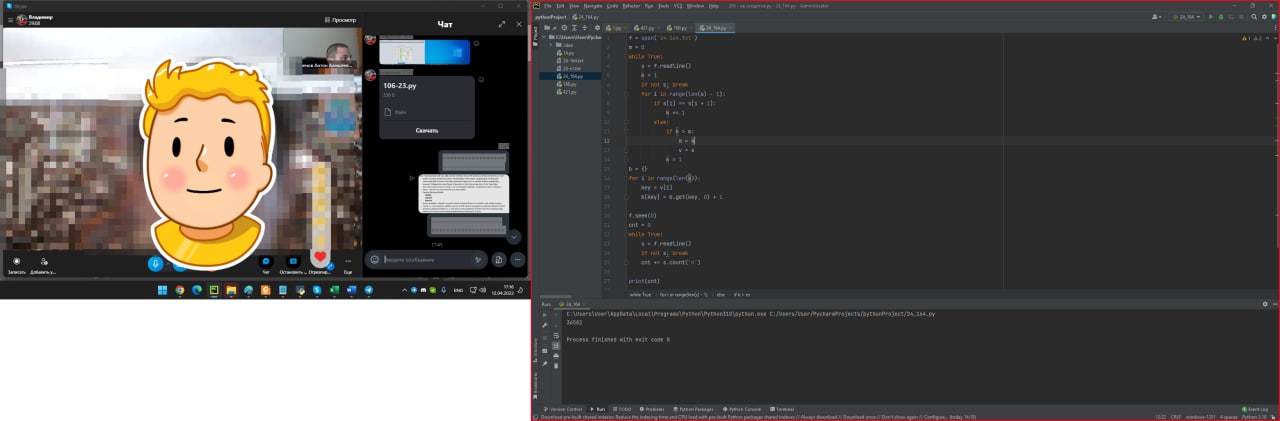Viewport: 1280px width, 421px height.
Task: Switch to the 160.py editor tab
Action: click(678, 28)
